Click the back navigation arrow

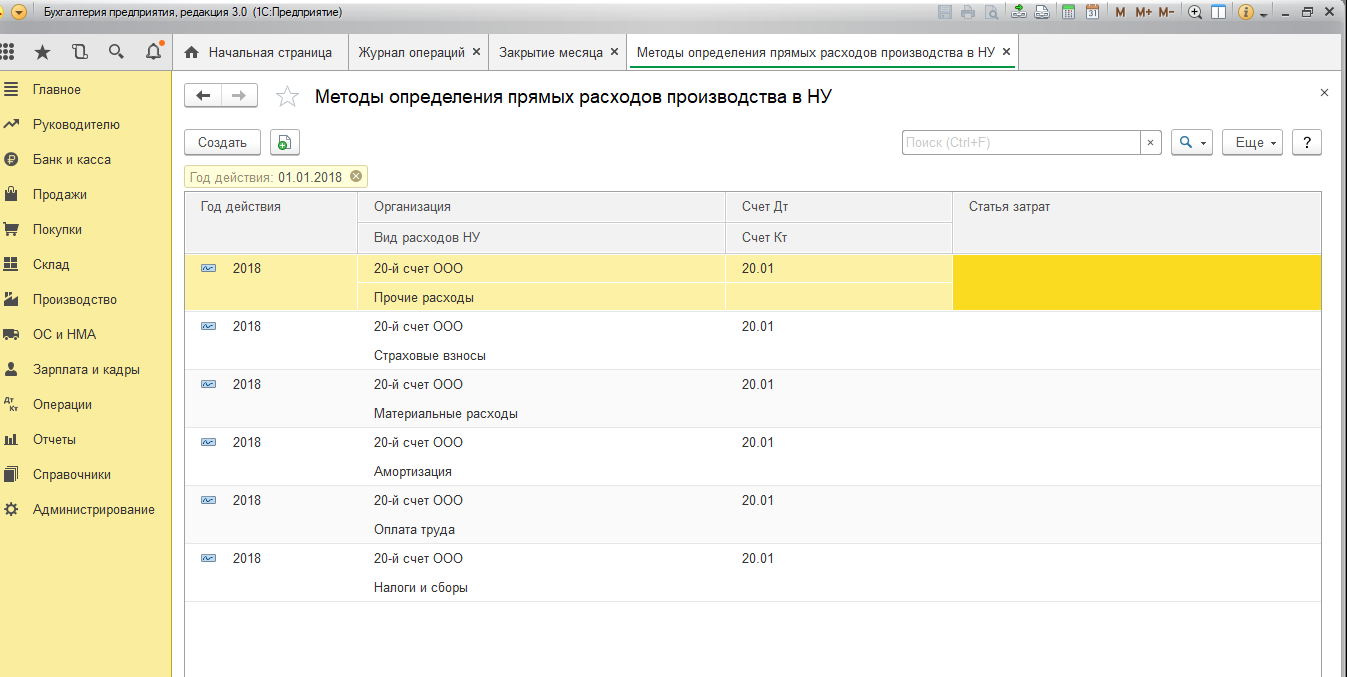point(204,96)
